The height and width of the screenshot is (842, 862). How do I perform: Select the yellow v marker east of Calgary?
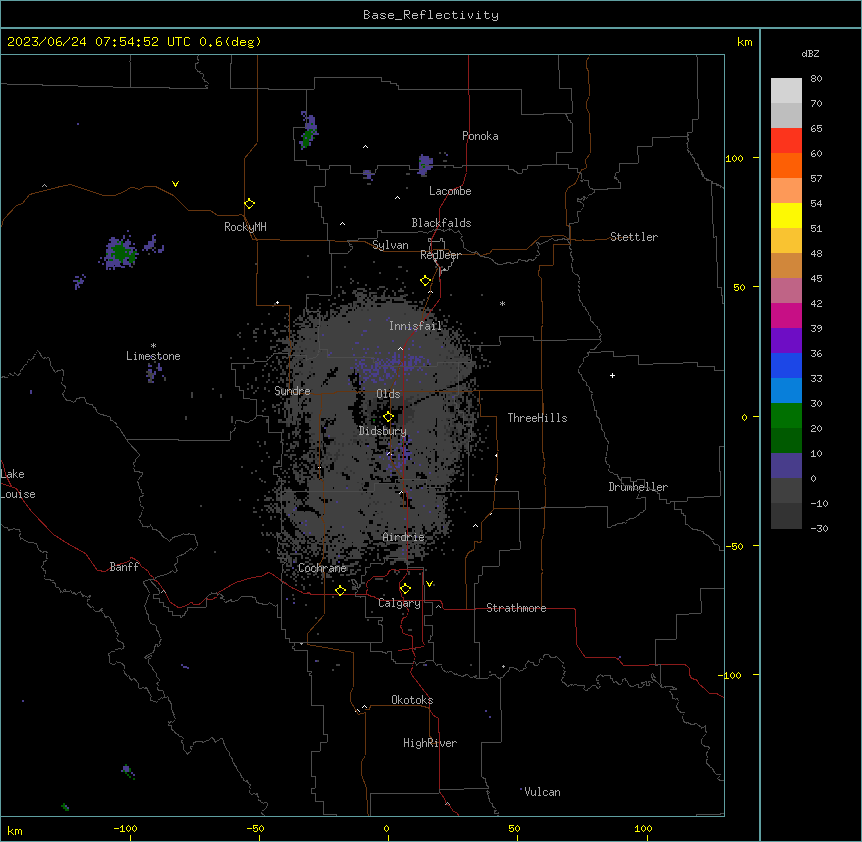pyautogui.click(x=429, y=584)
